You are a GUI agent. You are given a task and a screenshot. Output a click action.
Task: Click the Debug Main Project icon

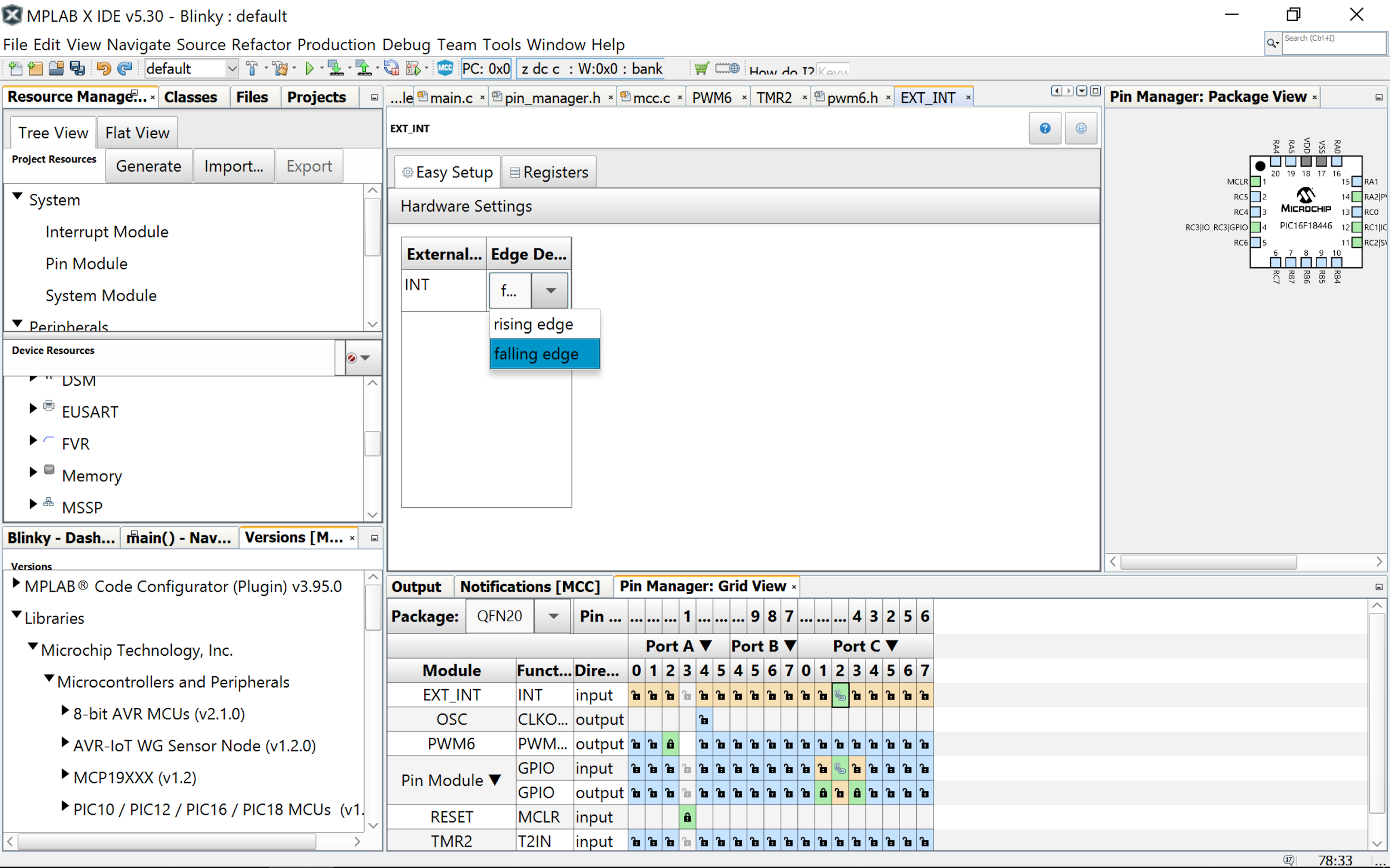pos(413,69)
